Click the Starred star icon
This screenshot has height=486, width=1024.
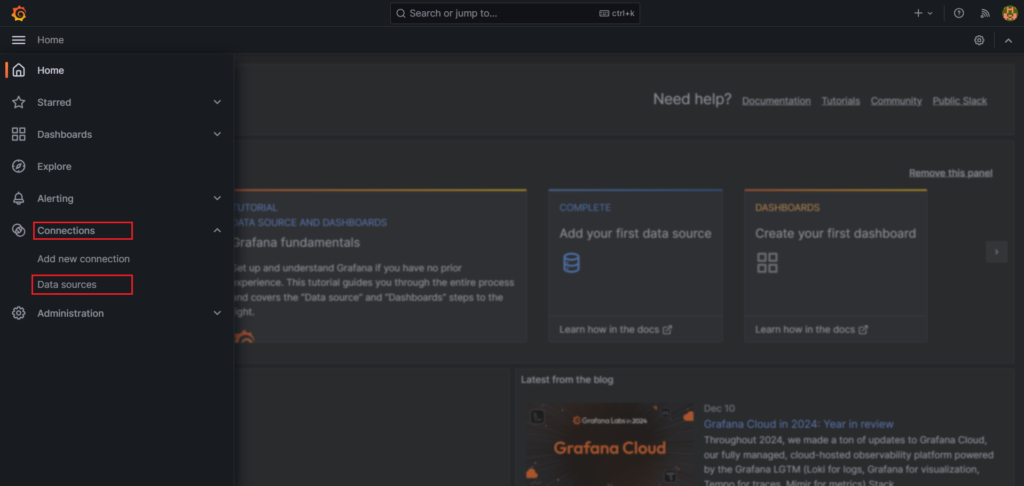(x=19, y=102)
